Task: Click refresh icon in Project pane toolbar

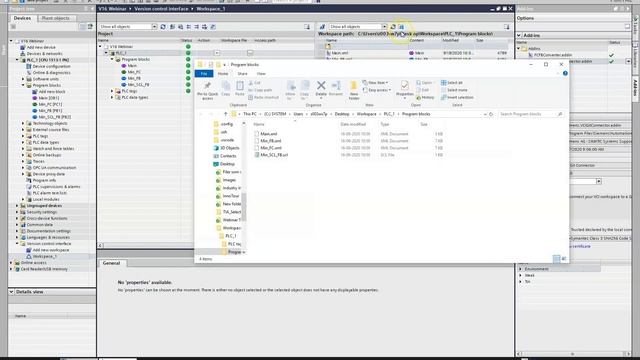Action: (163, 27)
